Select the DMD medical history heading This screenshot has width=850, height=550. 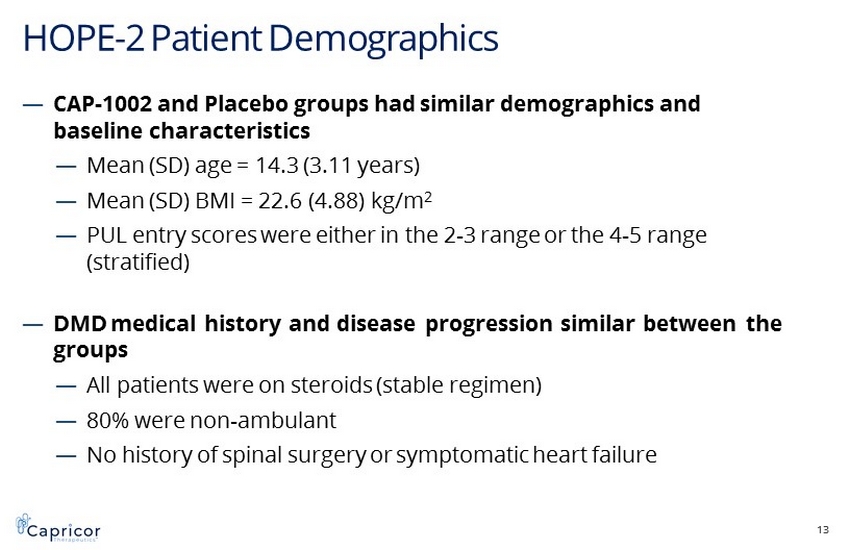pos(417,324)
